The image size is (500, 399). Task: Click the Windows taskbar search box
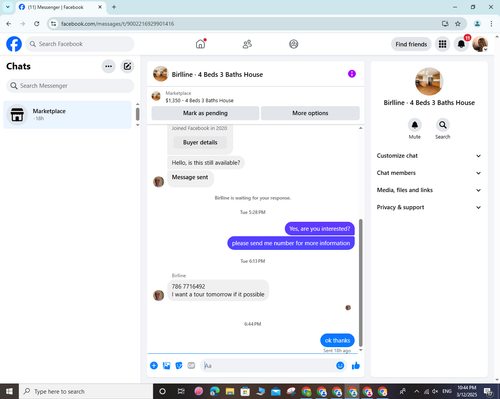point(86,391)
